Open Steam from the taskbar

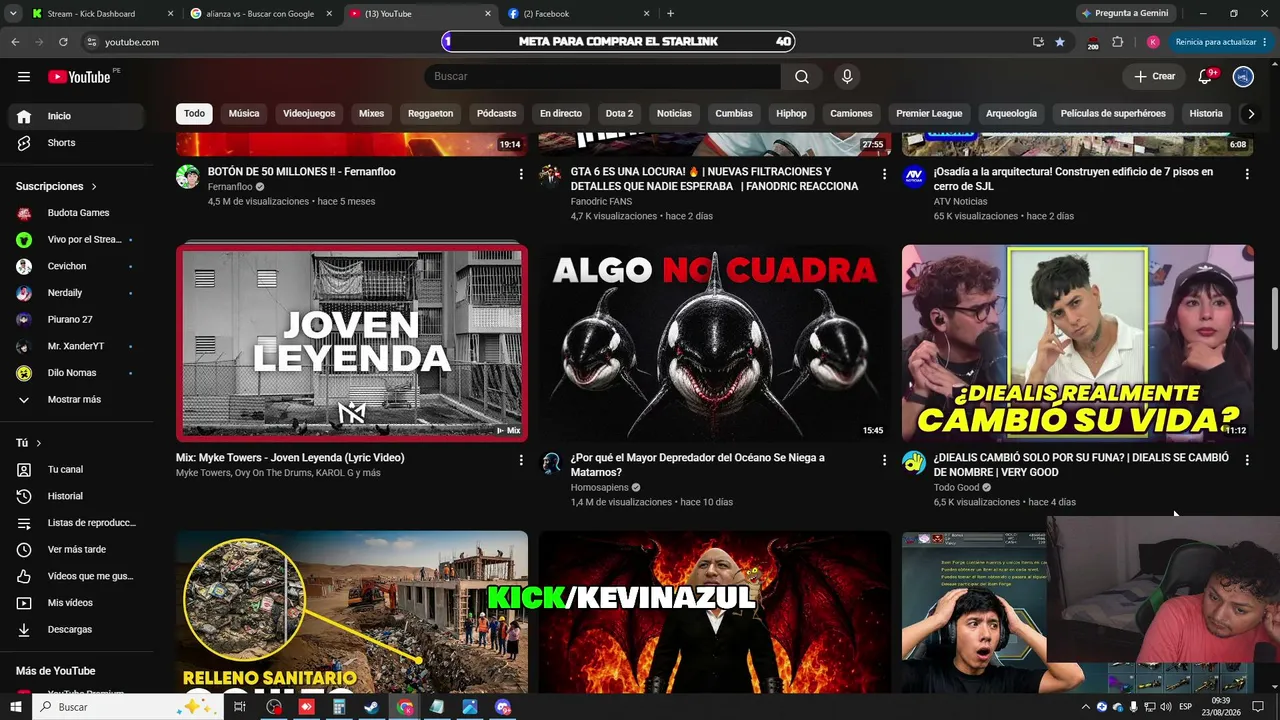pos(371,707)
